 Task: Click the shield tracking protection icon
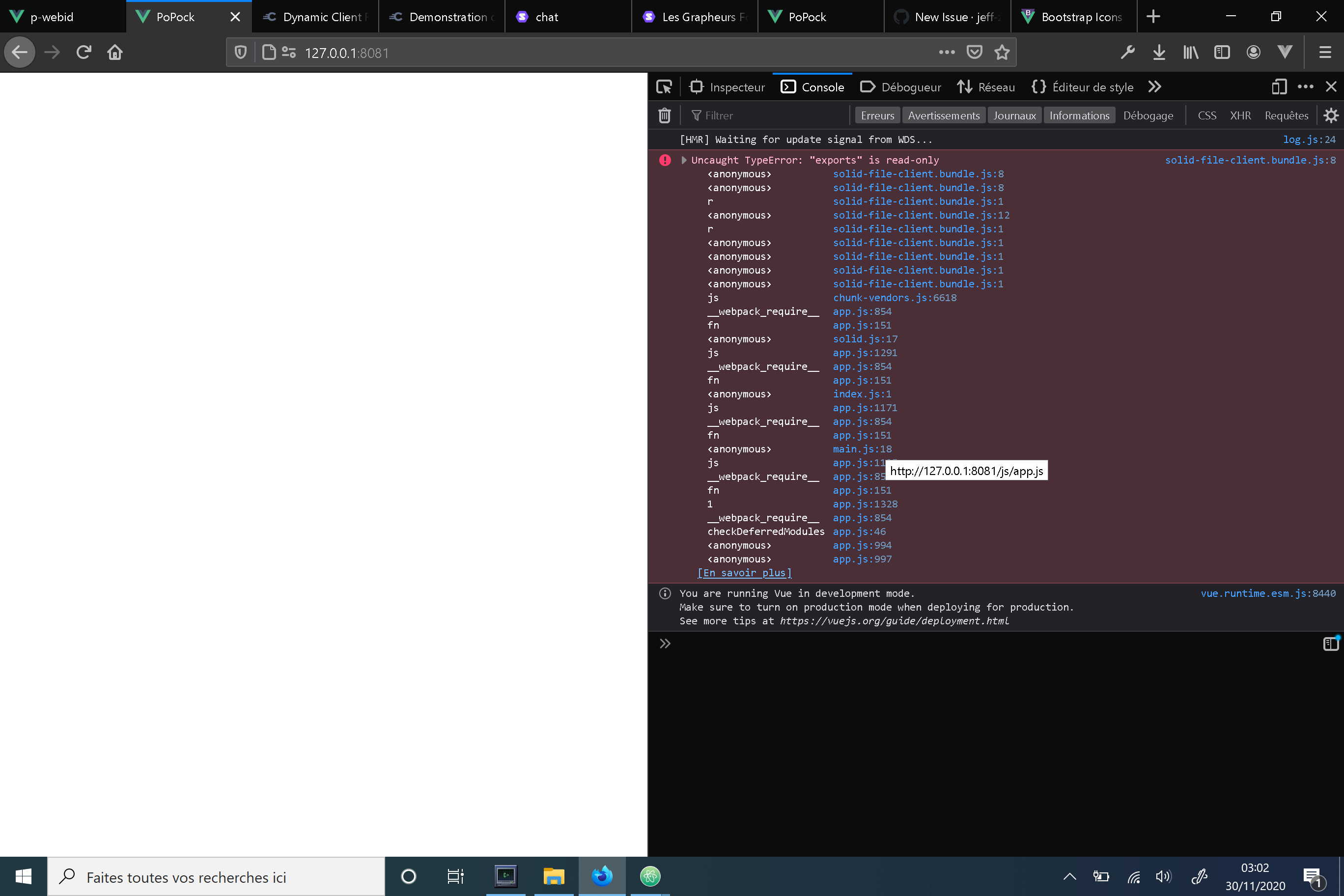pyautogui.click(x=239, y=52)
